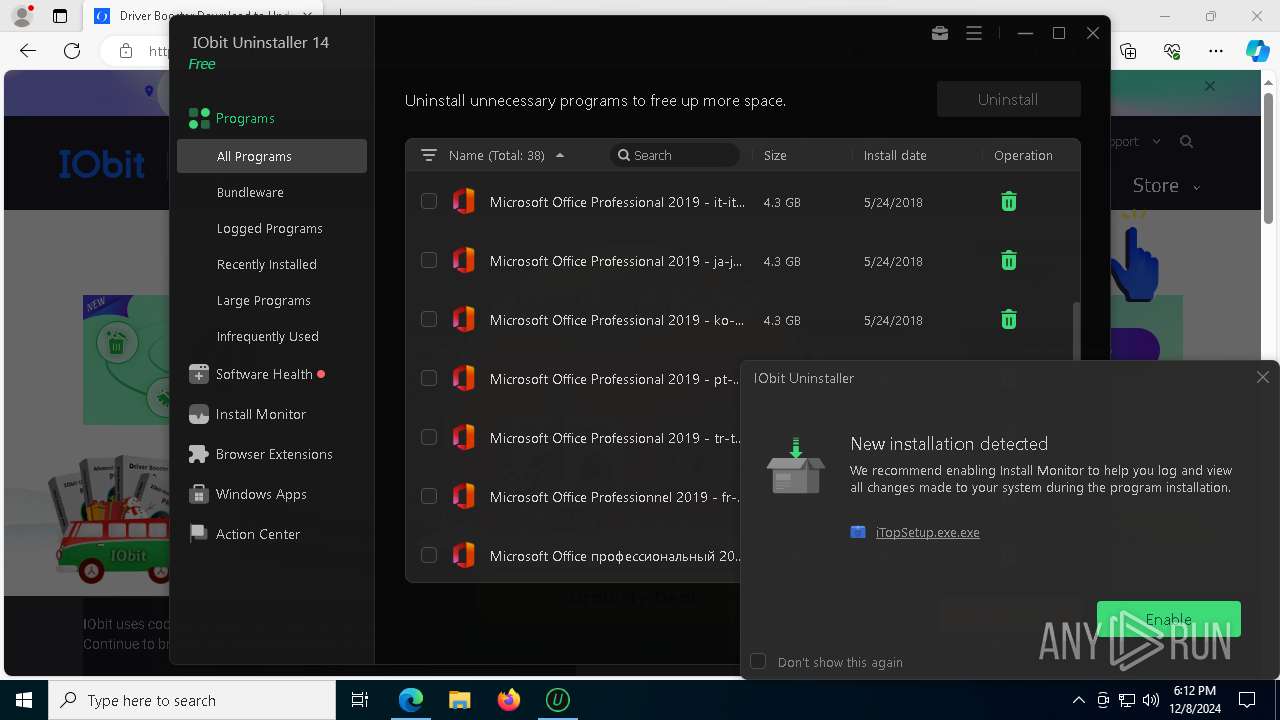Click the Edge Copilot icon
The height and width of the screenshot is (720, 1280).
coord(1257,51)
